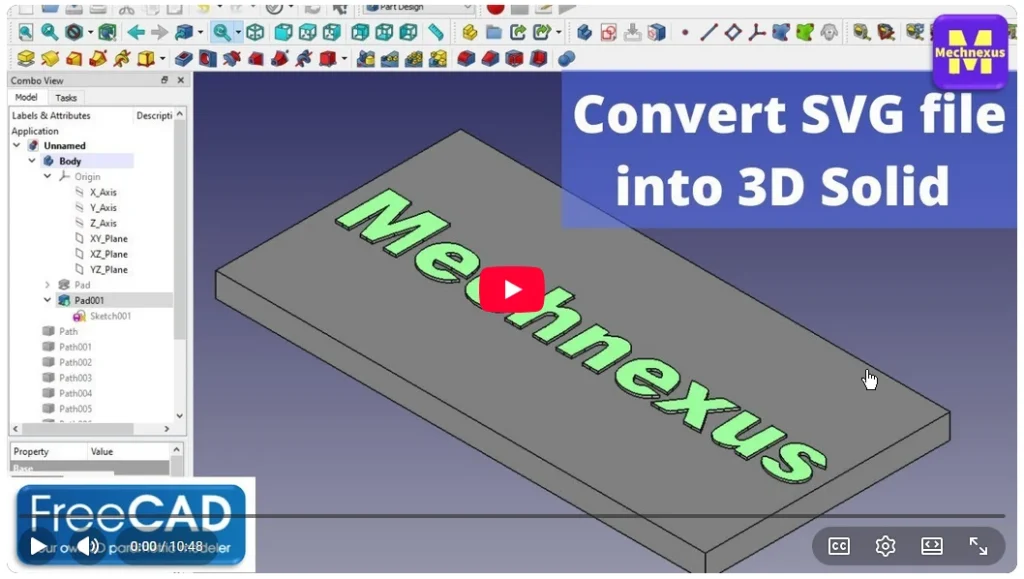Create a datum line
The image size is (1024, 579).
pyautogui.click(x=709, y=32)
